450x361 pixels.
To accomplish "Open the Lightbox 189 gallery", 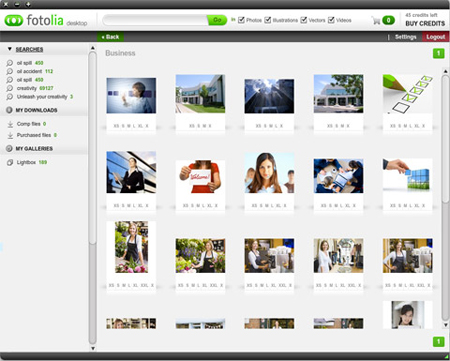I will [x=32, y=162].
